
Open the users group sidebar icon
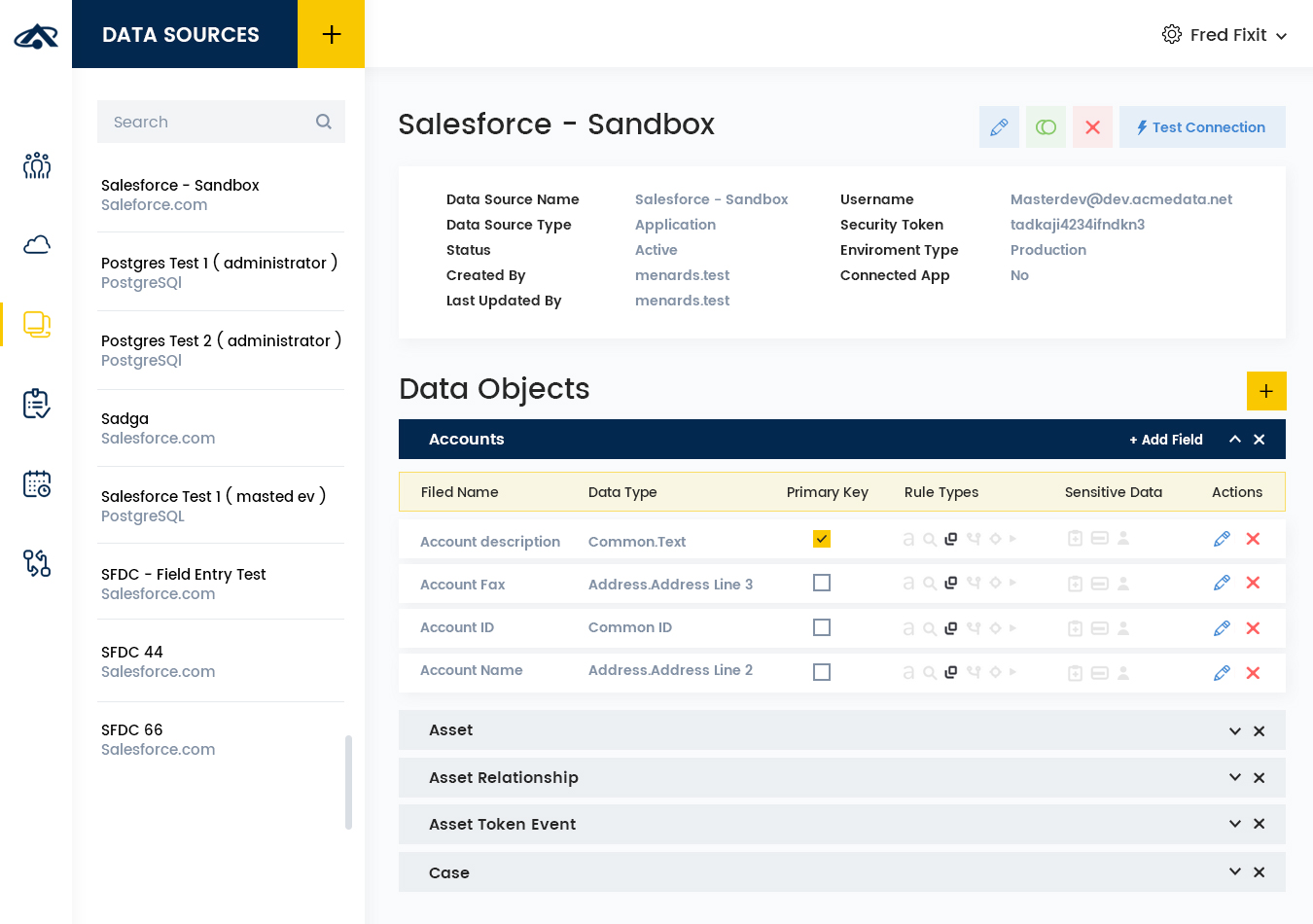37,165
